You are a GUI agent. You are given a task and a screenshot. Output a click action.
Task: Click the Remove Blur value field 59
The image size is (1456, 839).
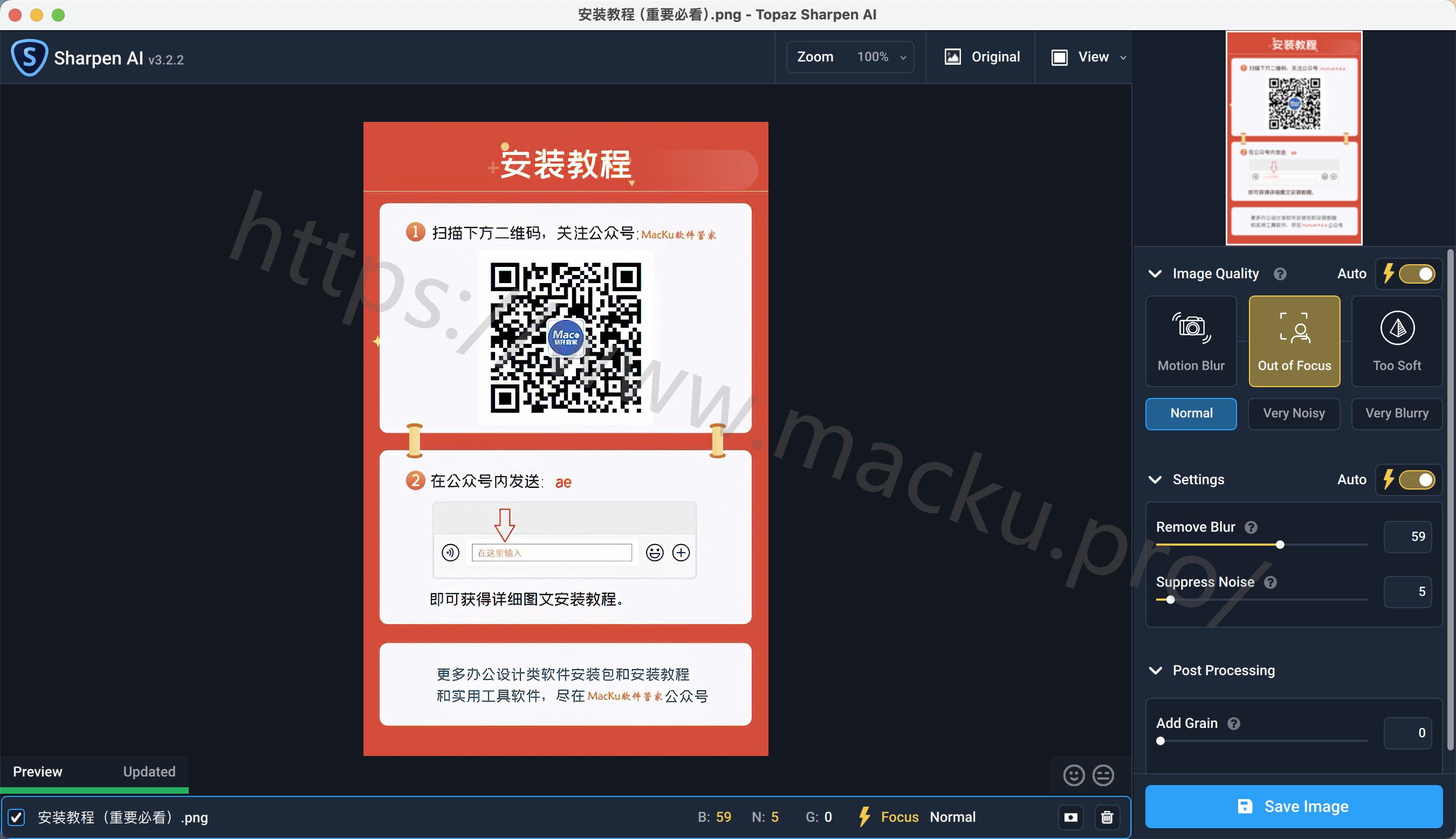click(x=1407, y=537)
